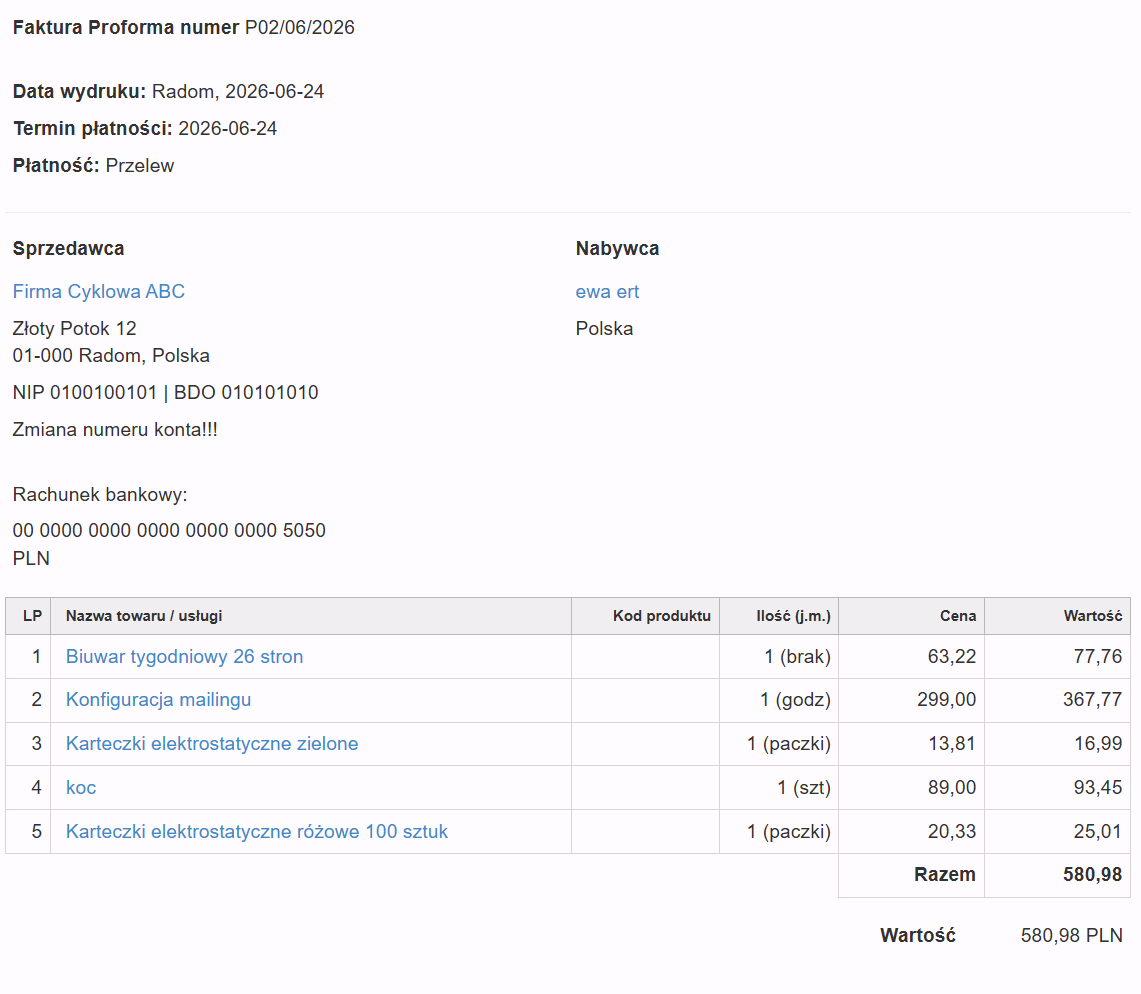Viewport: 1141px width, 994px height.
Task: Click the Płatność label
Action: point(56,166)
